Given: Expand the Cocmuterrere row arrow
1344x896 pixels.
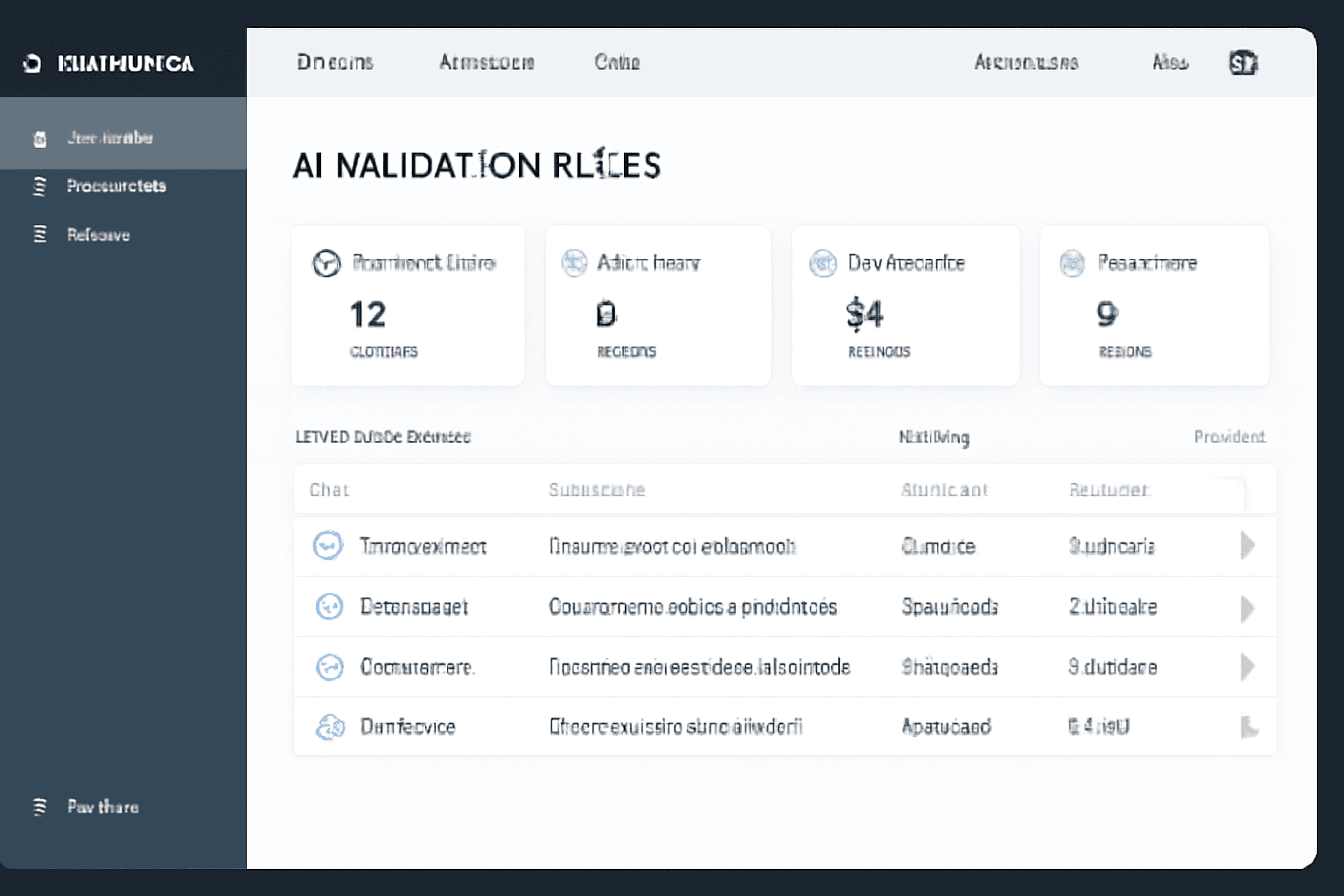Looking at the screenshot, I should [x=1248, y=667].
